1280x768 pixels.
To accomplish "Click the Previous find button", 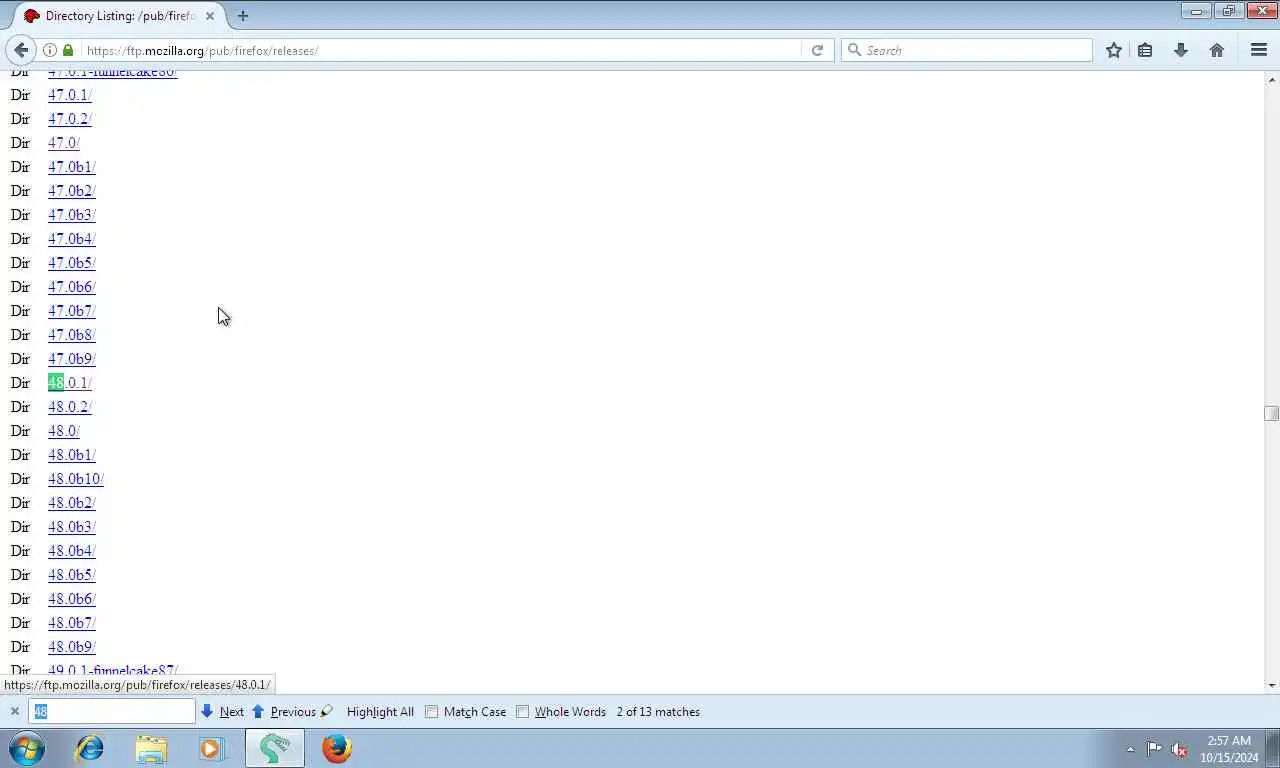I will coord(293,712).
